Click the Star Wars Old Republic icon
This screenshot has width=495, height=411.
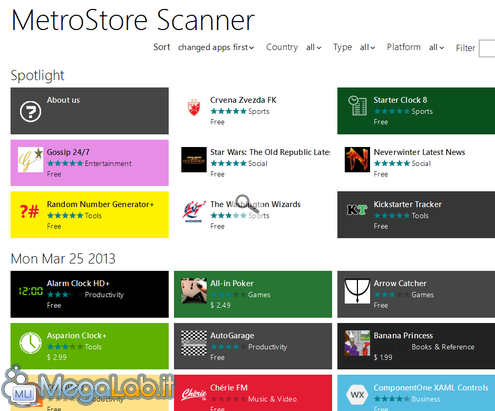click(194, 159)
